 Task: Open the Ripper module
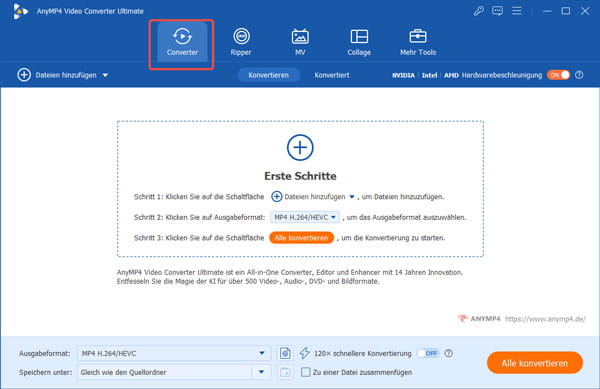[x=241, y=42]
